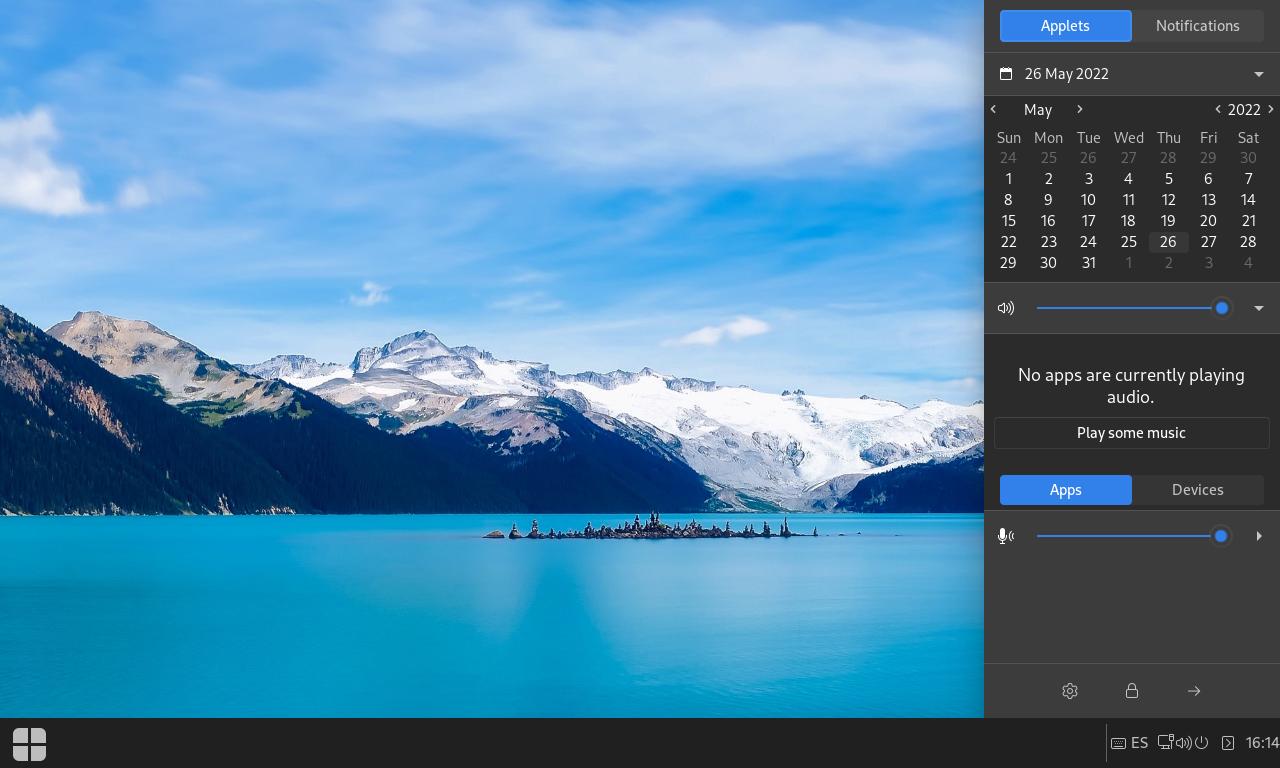Collapse the sound output applet arrow

(x=1259, y=308)
